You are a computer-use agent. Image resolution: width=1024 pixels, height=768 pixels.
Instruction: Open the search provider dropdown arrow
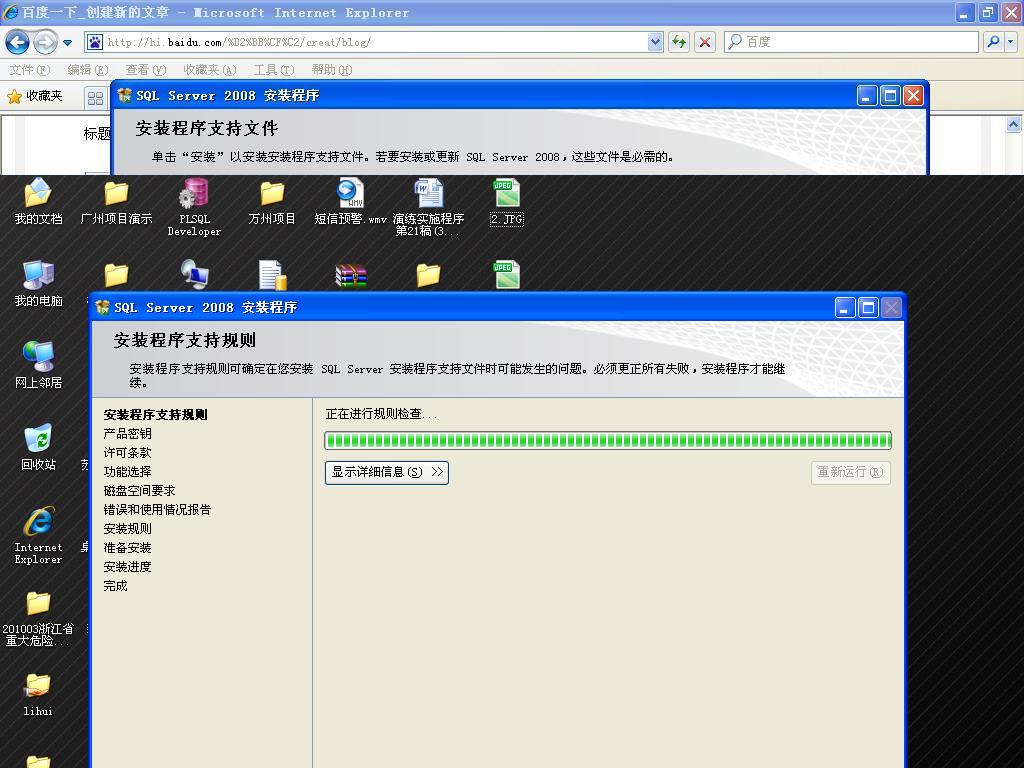1011,42
